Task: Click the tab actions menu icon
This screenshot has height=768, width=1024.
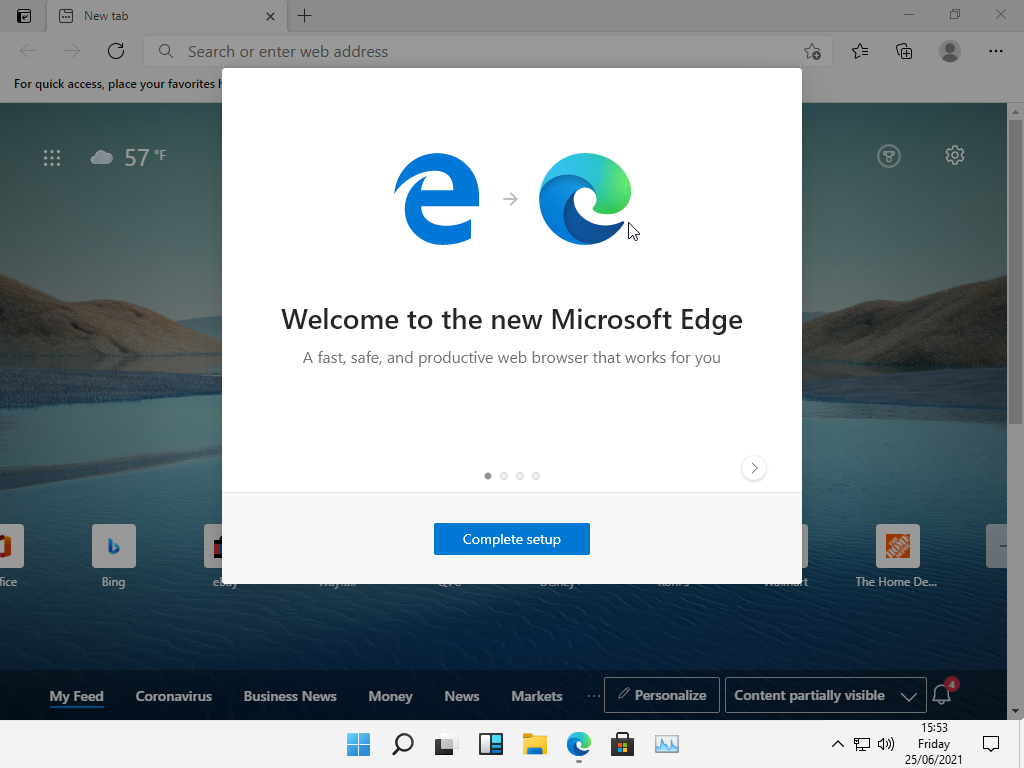Action: tap(24, 16)
